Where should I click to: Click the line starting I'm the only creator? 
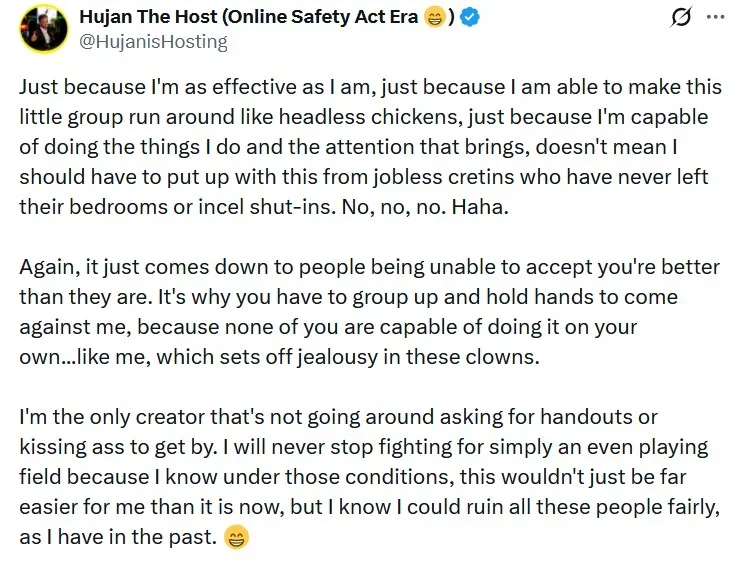[338, 417]
